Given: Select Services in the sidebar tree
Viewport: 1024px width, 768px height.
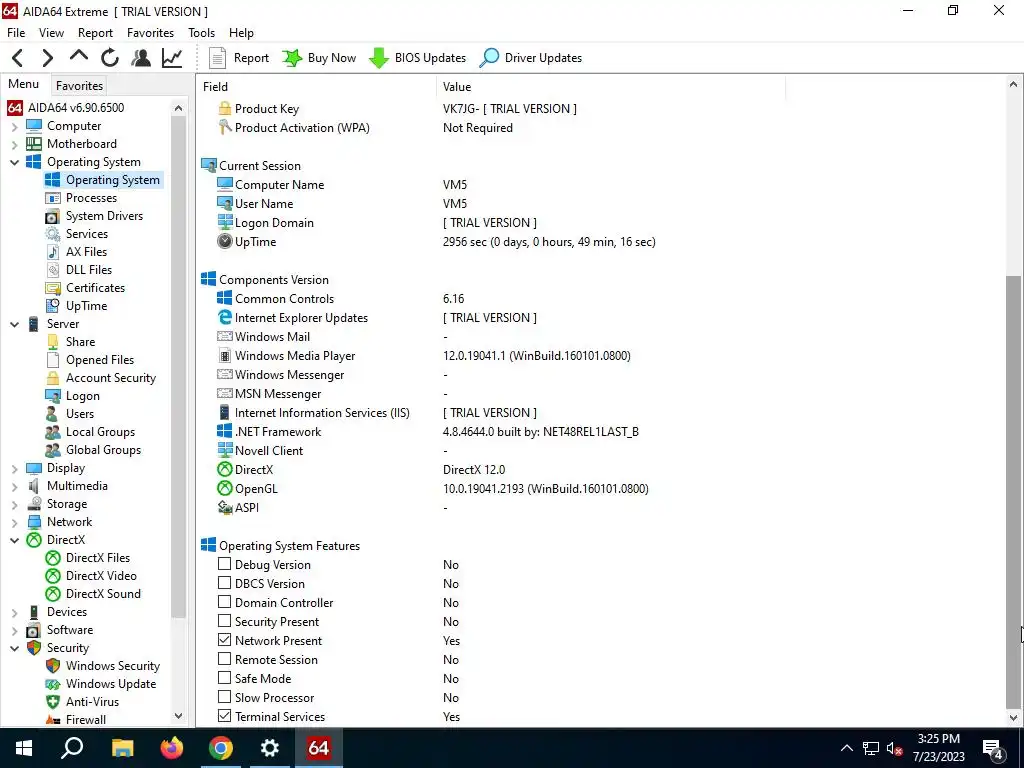Looking at the screenshot, I should [87, 234].
